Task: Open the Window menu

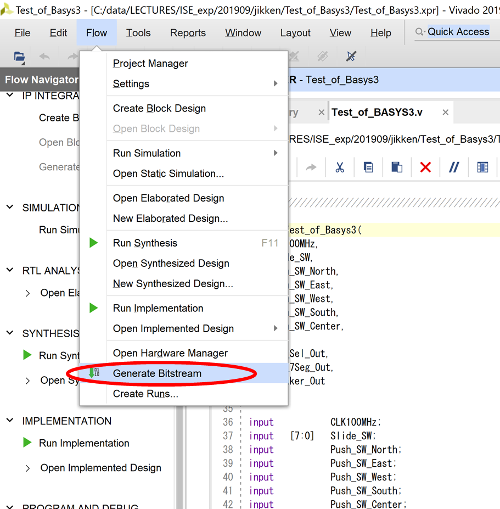Action: pyautogui.click(x=243, y=33)
